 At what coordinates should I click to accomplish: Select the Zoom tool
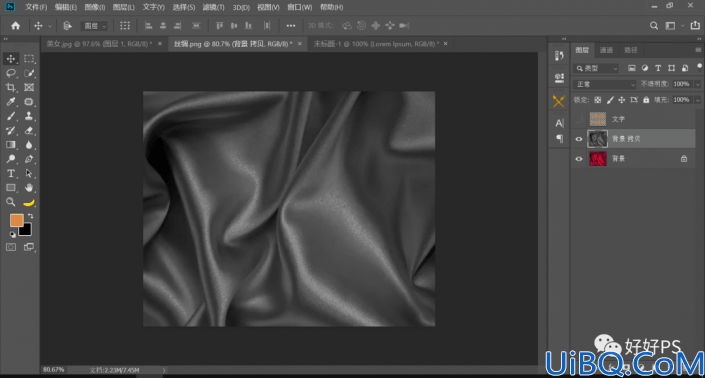[11, 202]
